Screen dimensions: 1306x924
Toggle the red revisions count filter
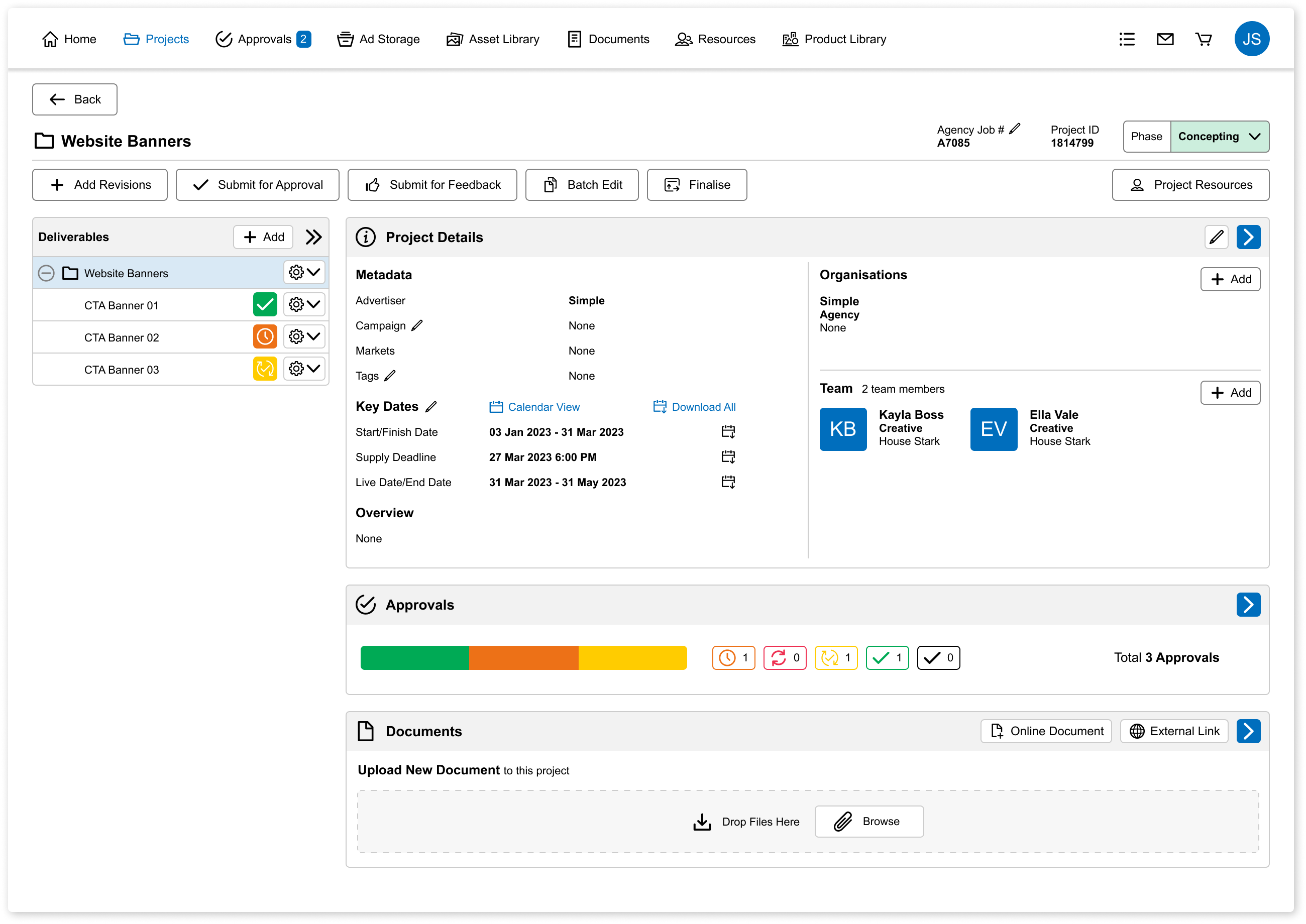785,657
